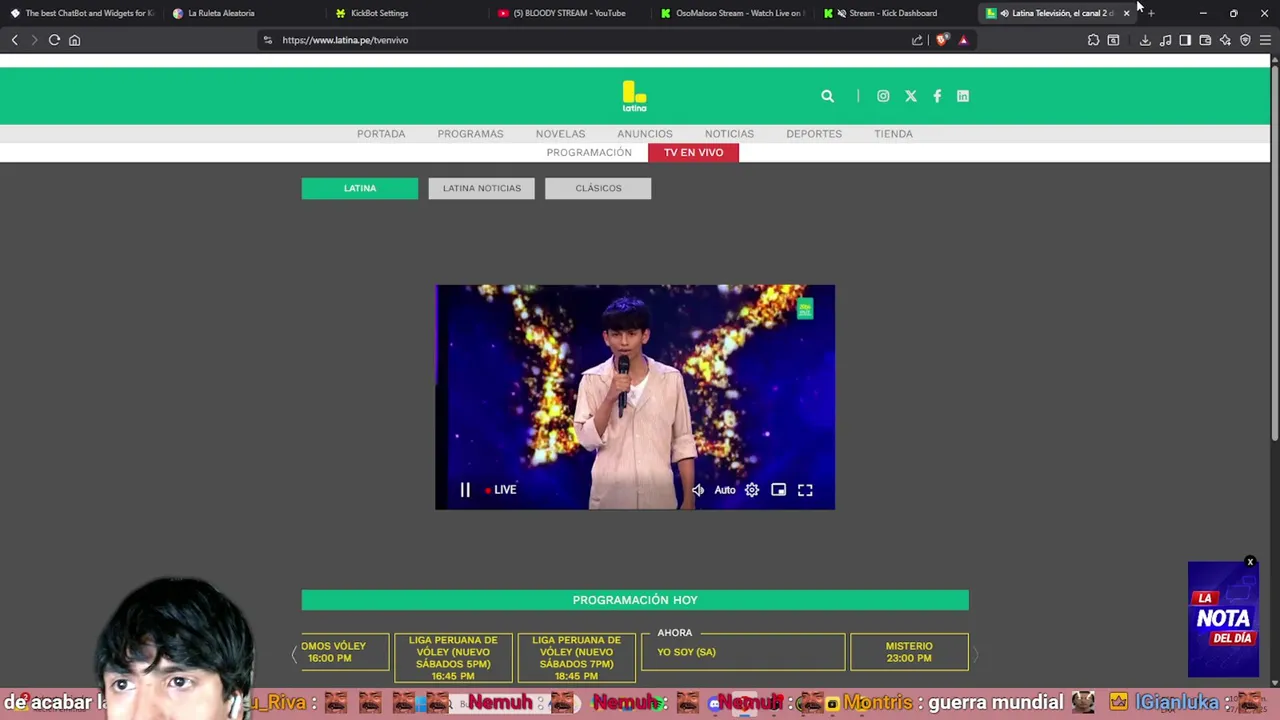
Task: Open the media playlist music-note icon
Action: tap(1165, 40)
